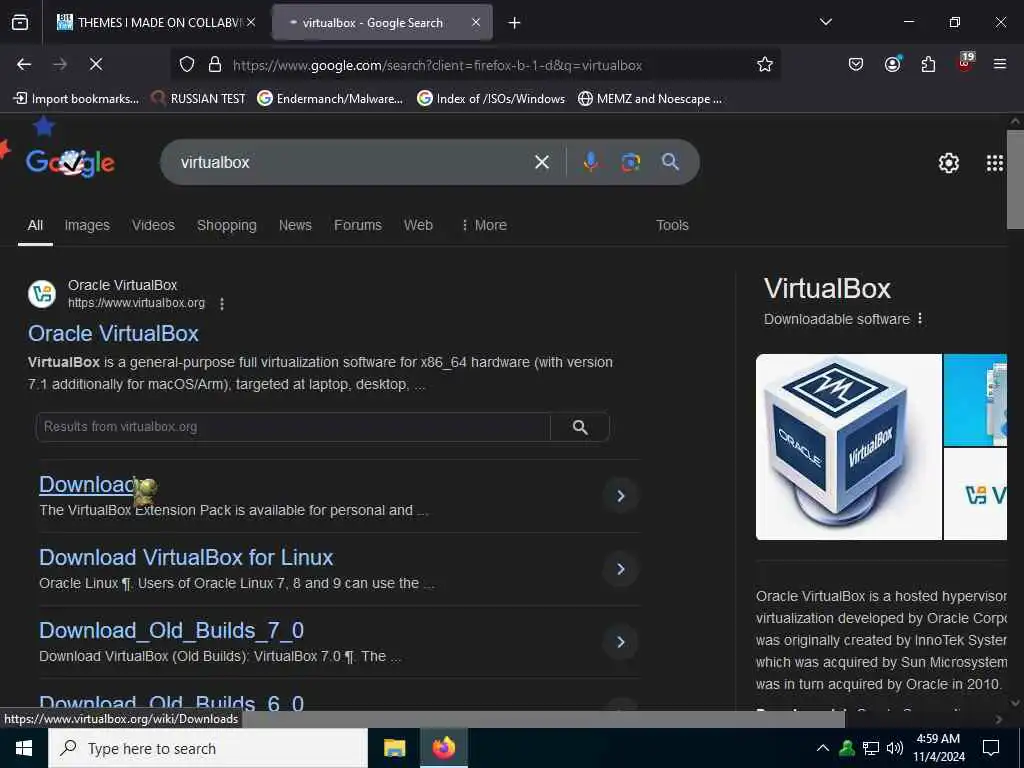Open RUSSIAN TEST bookmark

tap(198, 99)
